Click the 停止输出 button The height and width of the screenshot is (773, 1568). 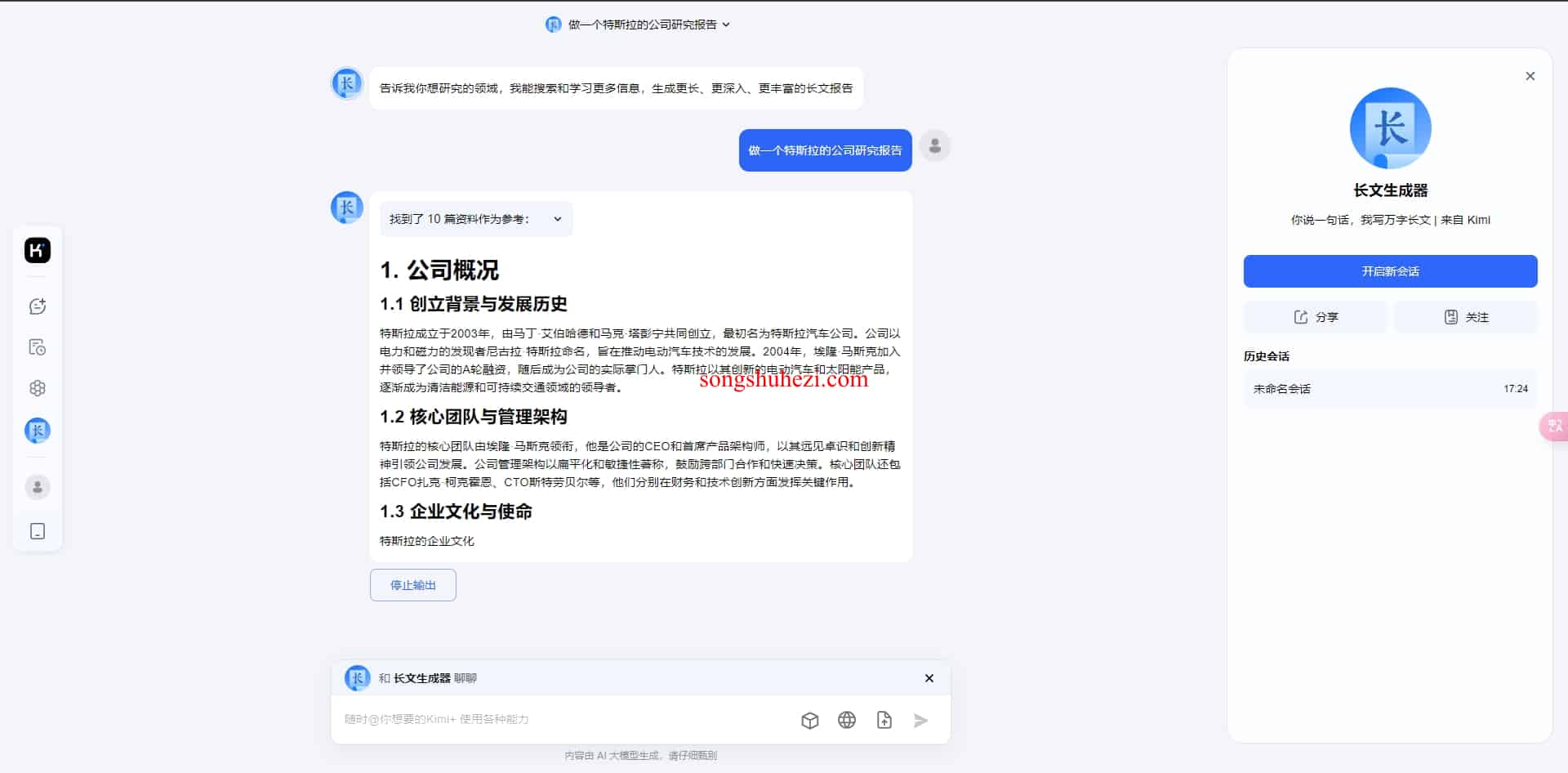click(x=413, y=585)
